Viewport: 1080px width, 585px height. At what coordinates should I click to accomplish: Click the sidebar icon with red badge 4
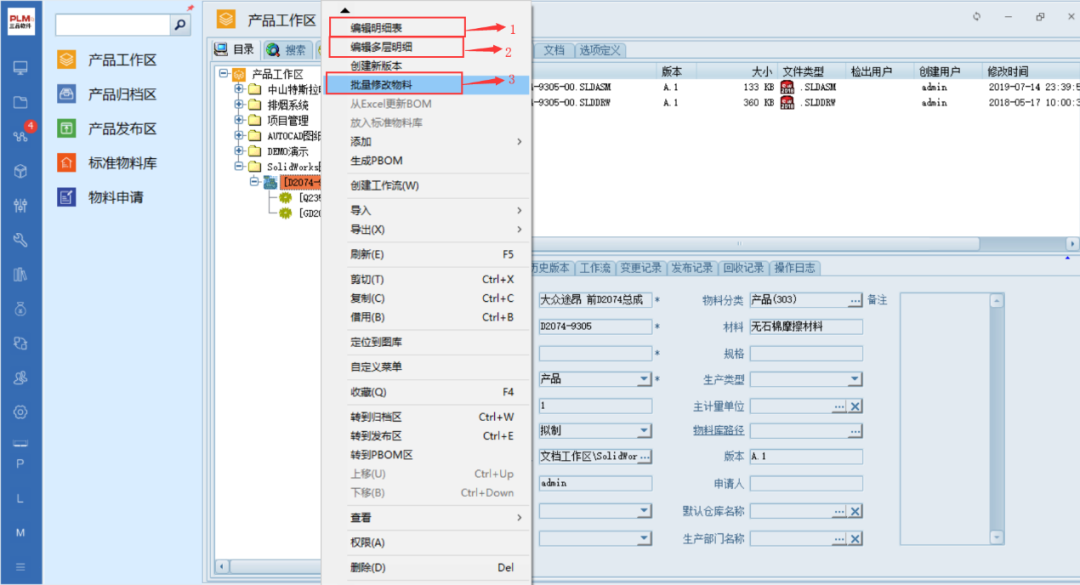[20, 136]
